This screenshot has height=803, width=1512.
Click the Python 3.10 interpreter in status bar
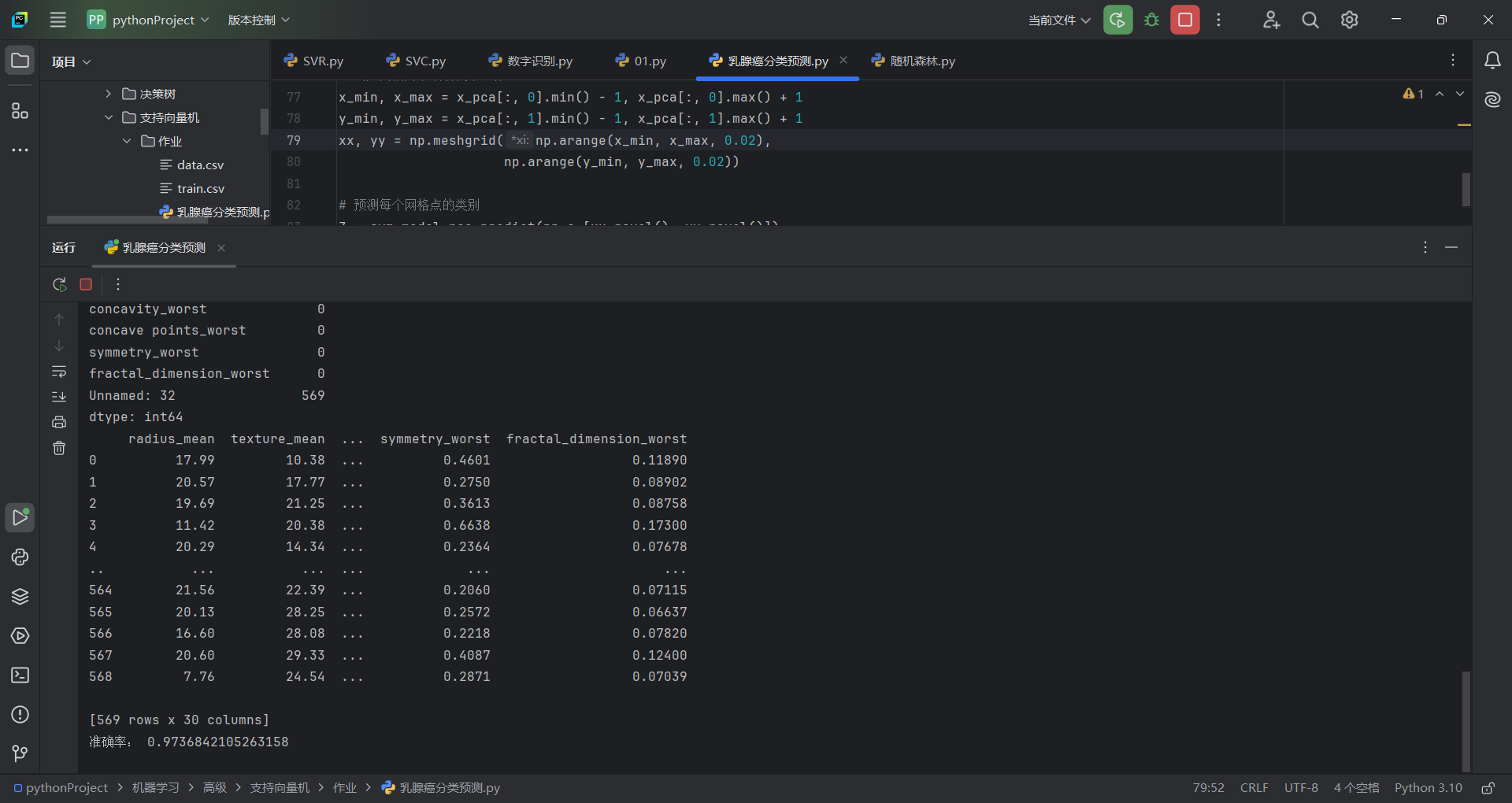coord(1428,787)
